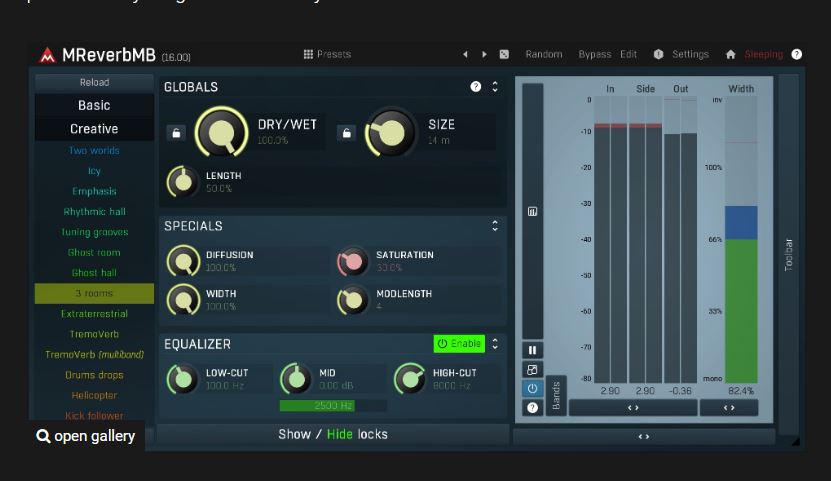The image size is (831, 481).
Task: Toggle the Equalizer Enable button
Action: (x=459, y=344)
